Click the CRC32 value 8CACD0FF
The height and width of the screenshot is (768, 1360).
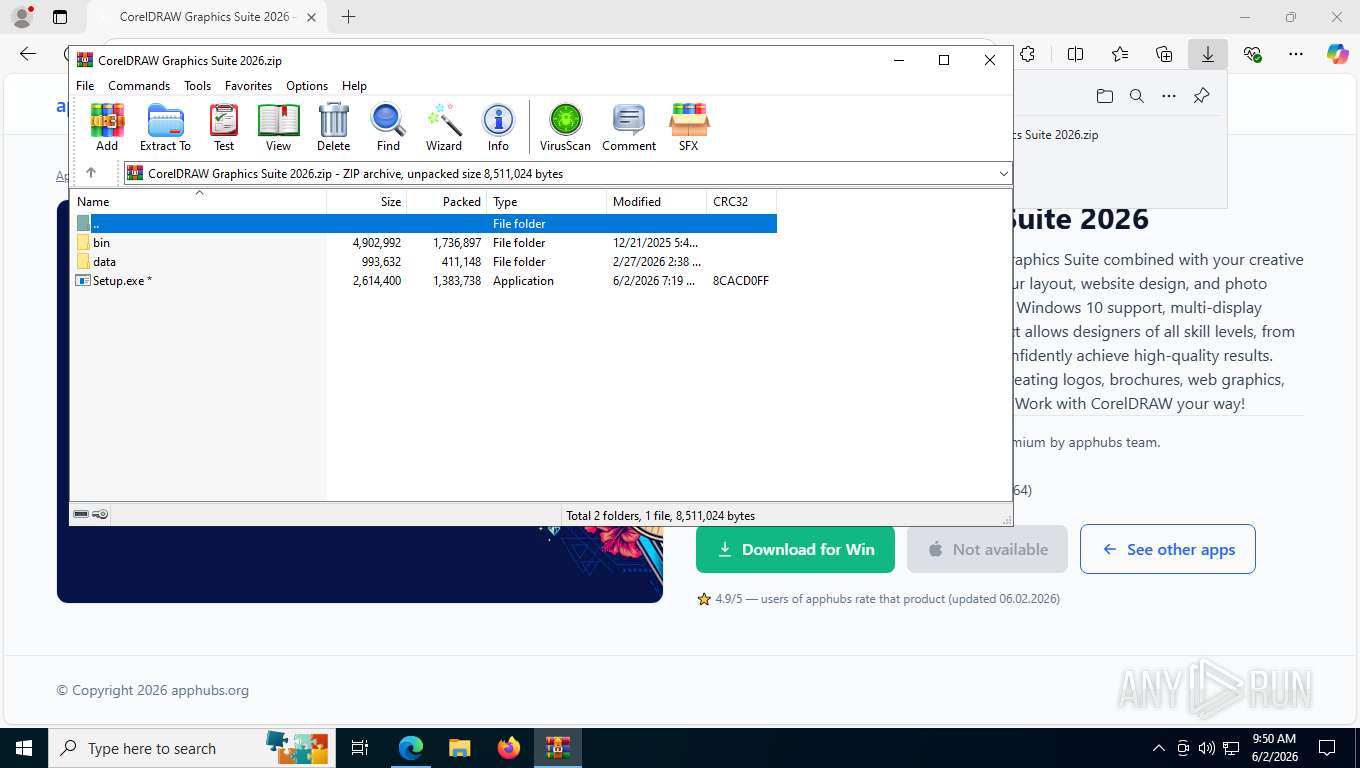click(741, 281)
